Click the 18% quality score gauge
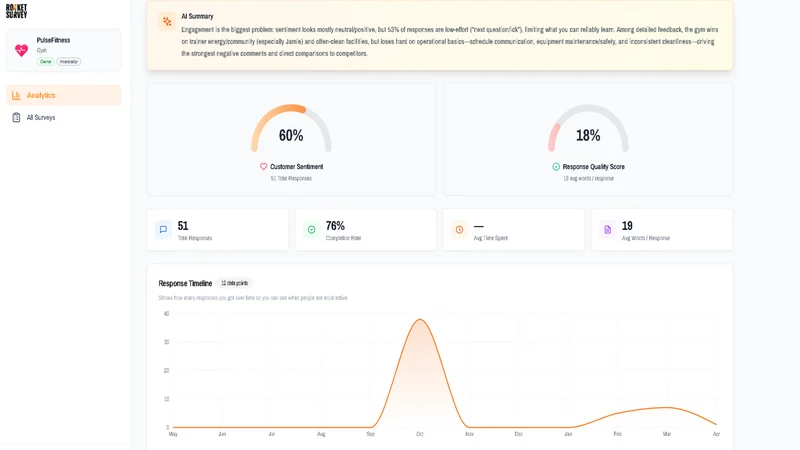The image size is (800, 450). 588,129
